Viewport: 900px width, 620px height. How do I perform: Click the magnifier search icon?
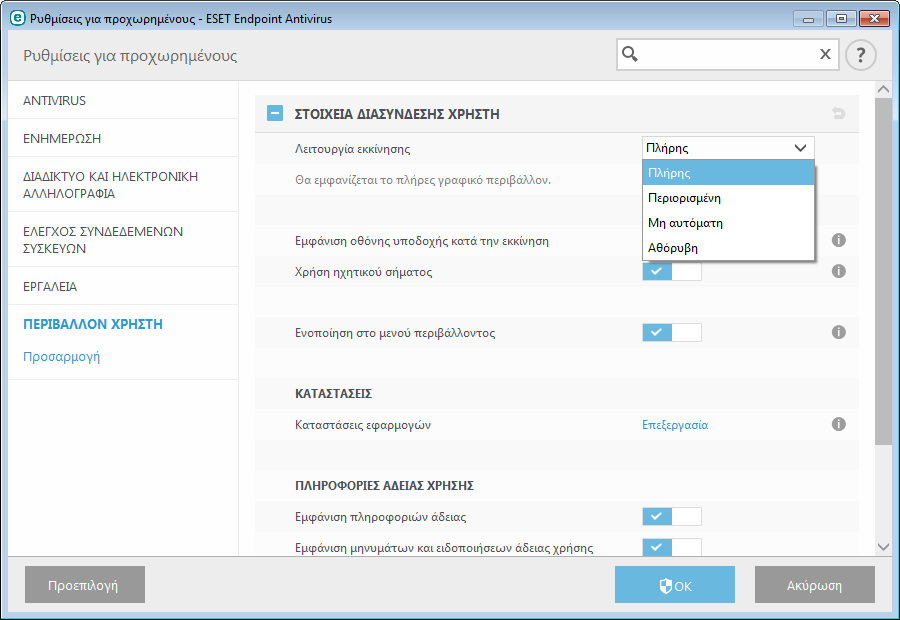(630, 54)
